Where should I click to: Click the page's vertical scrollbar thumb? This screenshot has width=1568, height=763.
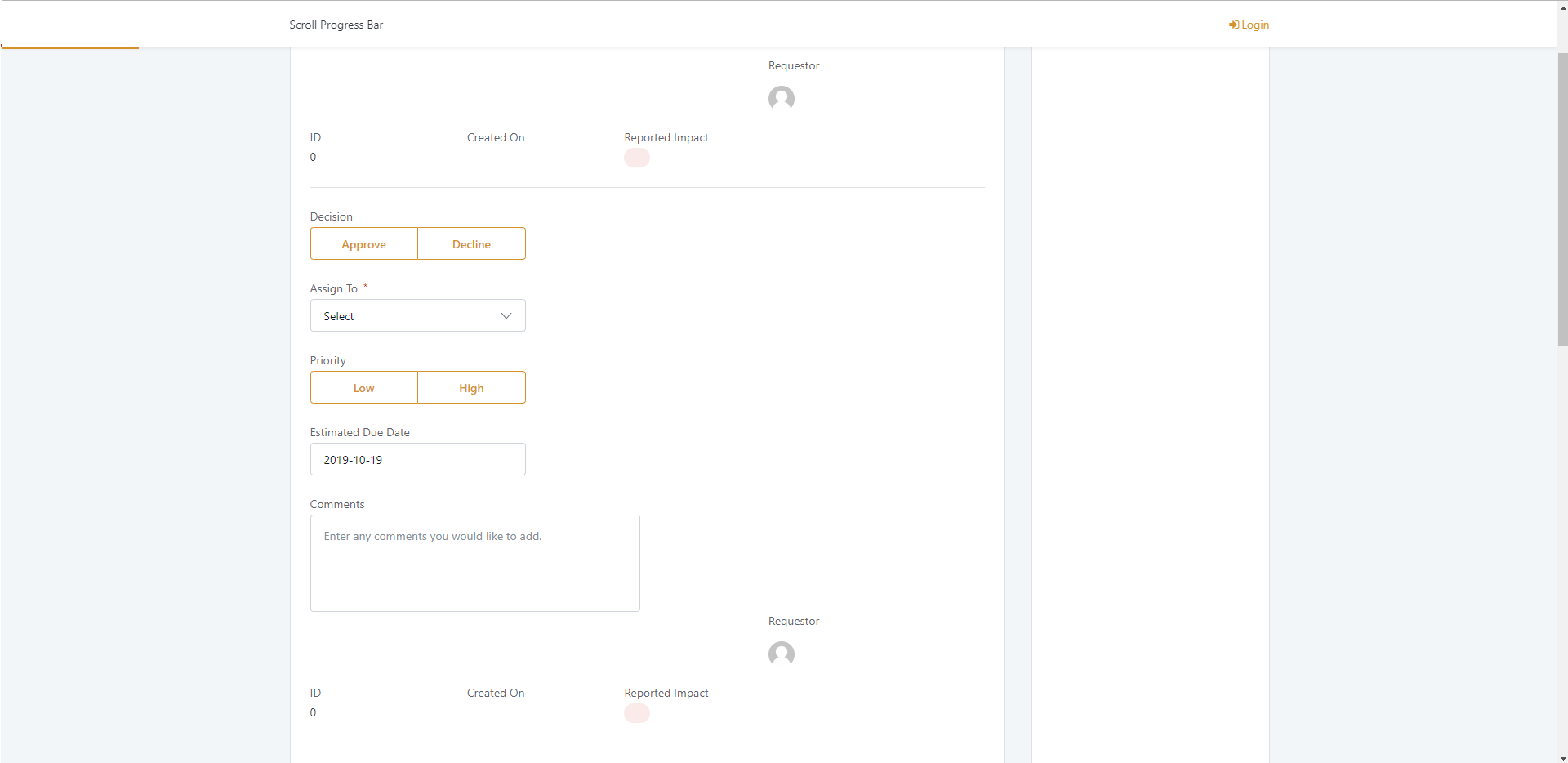click(x=1562, y=199)
